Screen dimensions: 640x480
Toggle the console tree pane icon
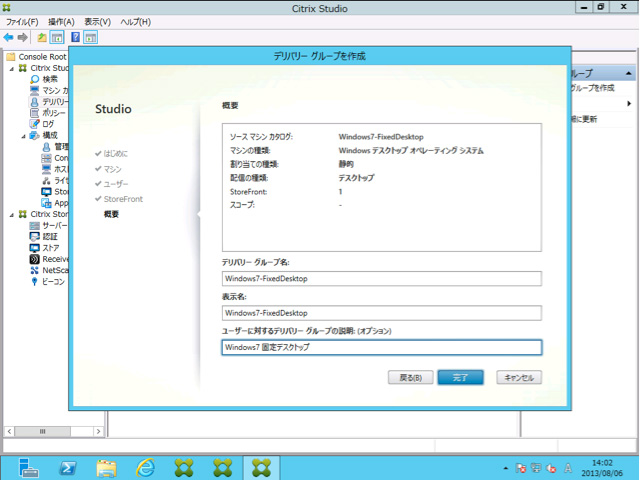pos(57,38)
